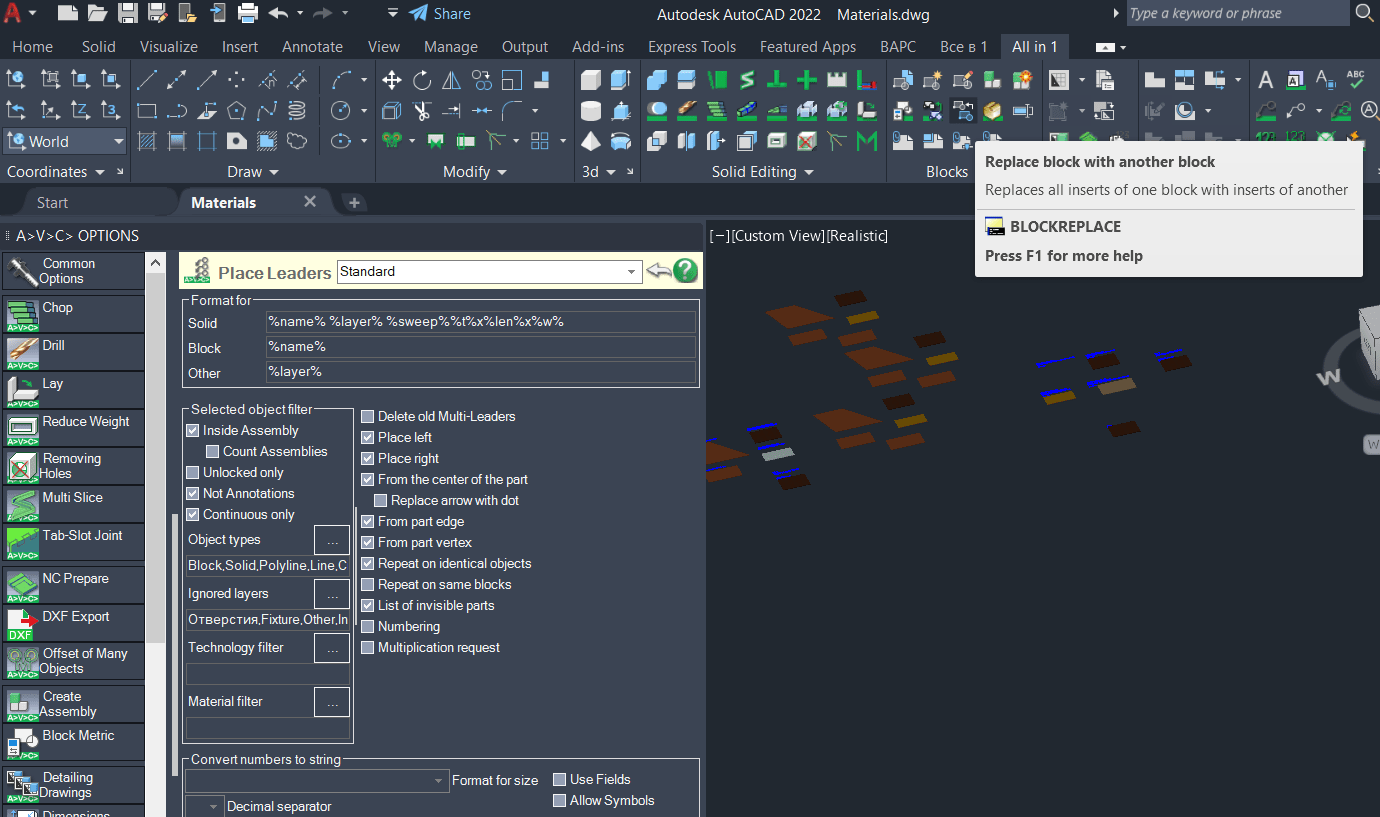Open Ignored layers ellipsis button

[x=332, y=594]
